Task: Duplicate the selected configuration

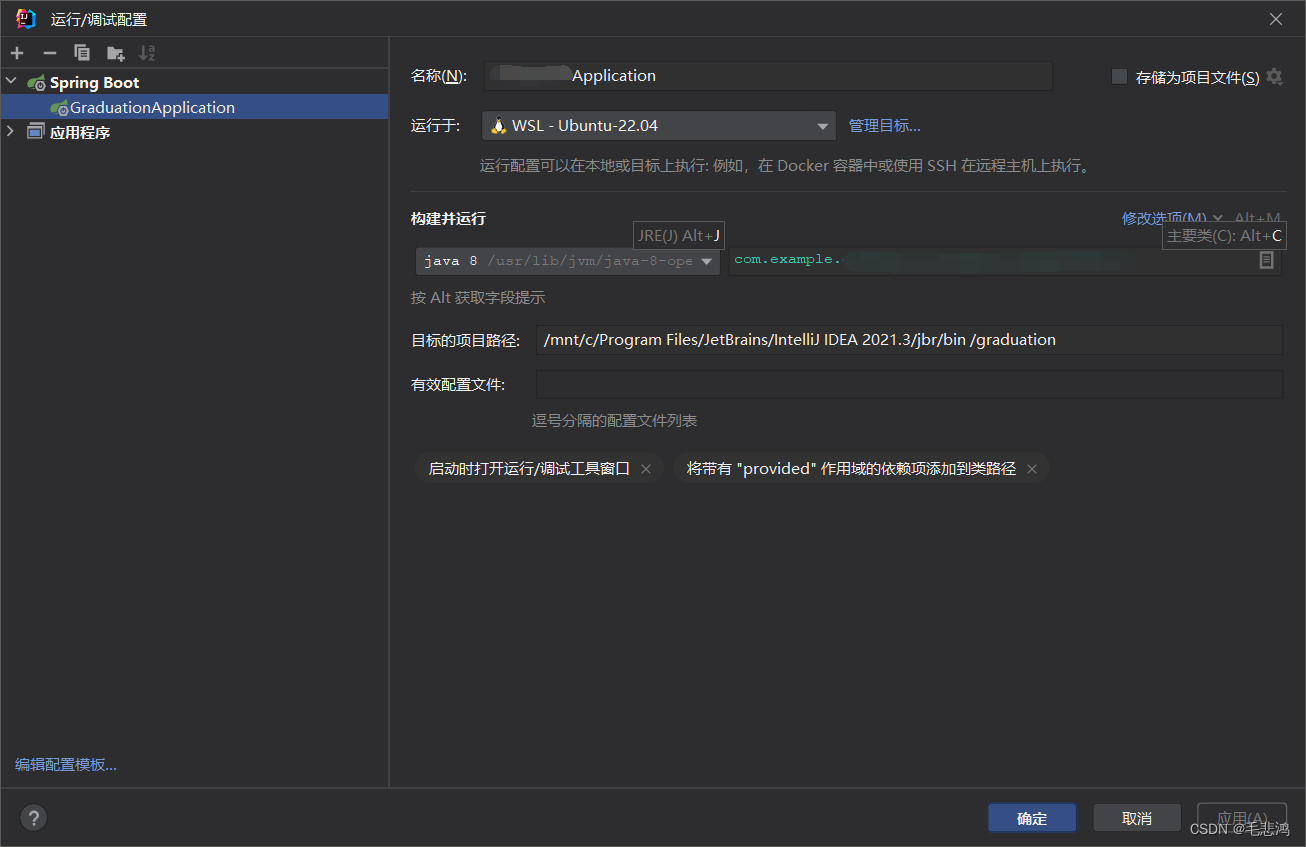Action: (x=82, y=52)
